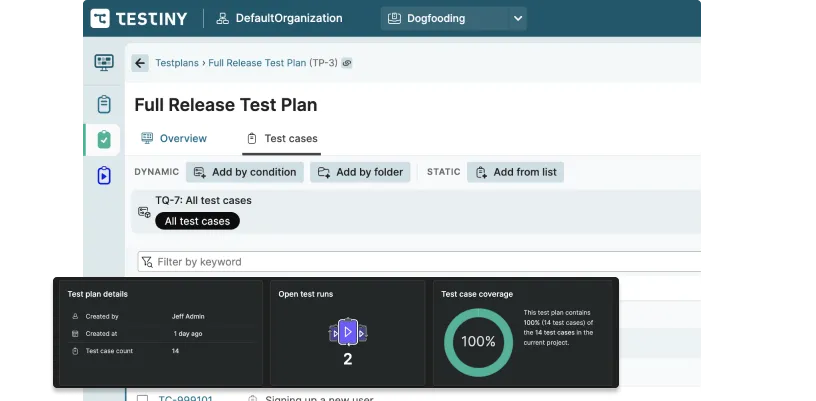This screenshot has height=401, width=816.
Task: Open the test cases clipboard sidebar icon
Action: click(104, 104)
